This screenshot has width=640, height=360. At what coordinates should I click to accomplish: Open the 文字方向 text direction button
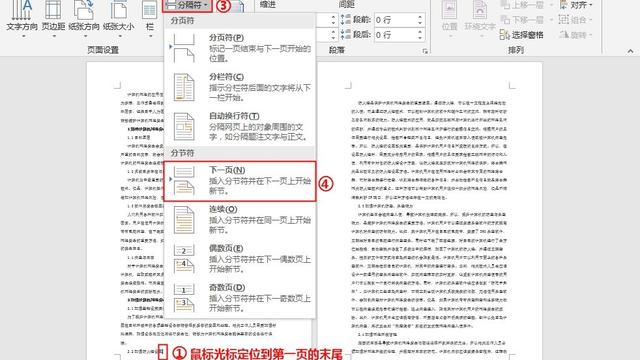(22, 18)
